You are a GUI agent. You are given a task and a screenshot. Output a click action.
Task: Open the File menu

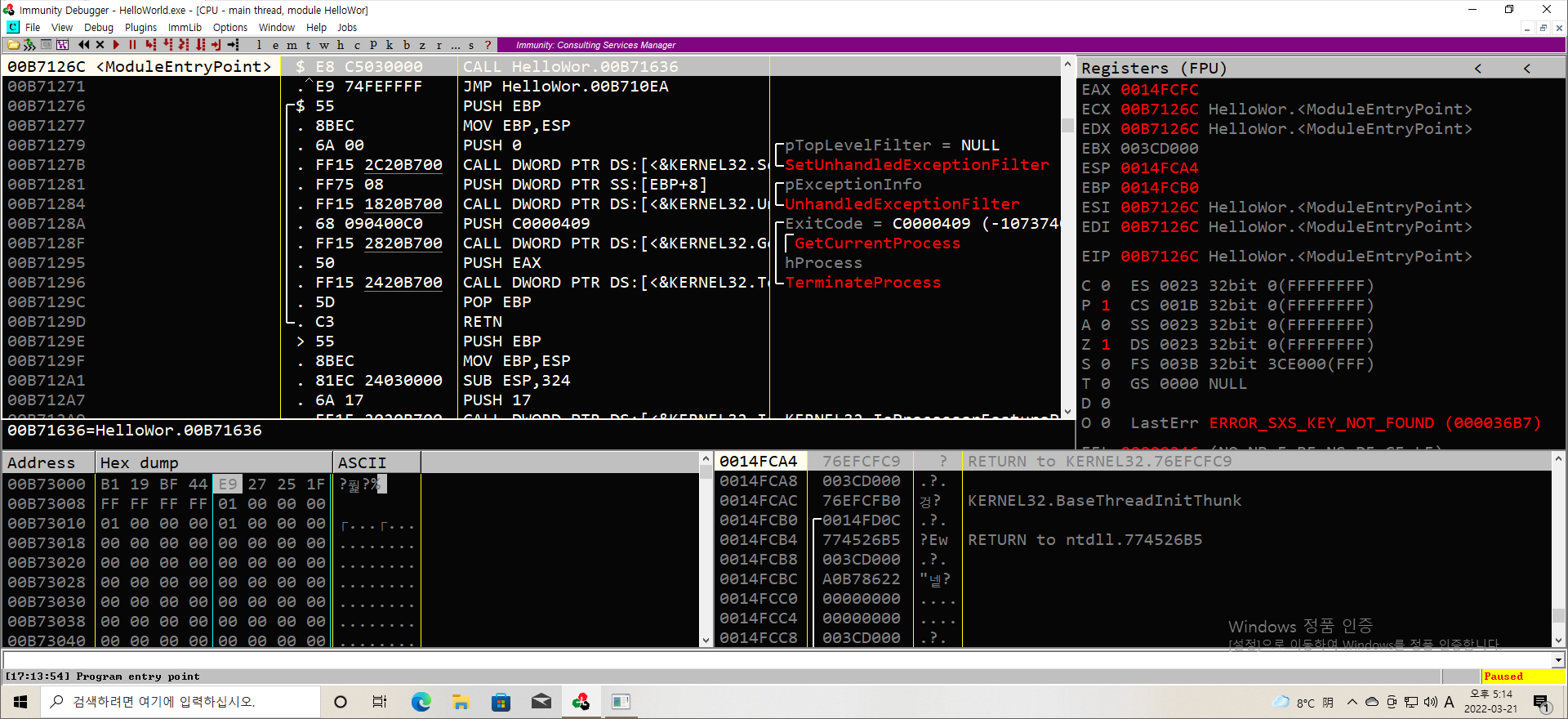coord(33,27)
